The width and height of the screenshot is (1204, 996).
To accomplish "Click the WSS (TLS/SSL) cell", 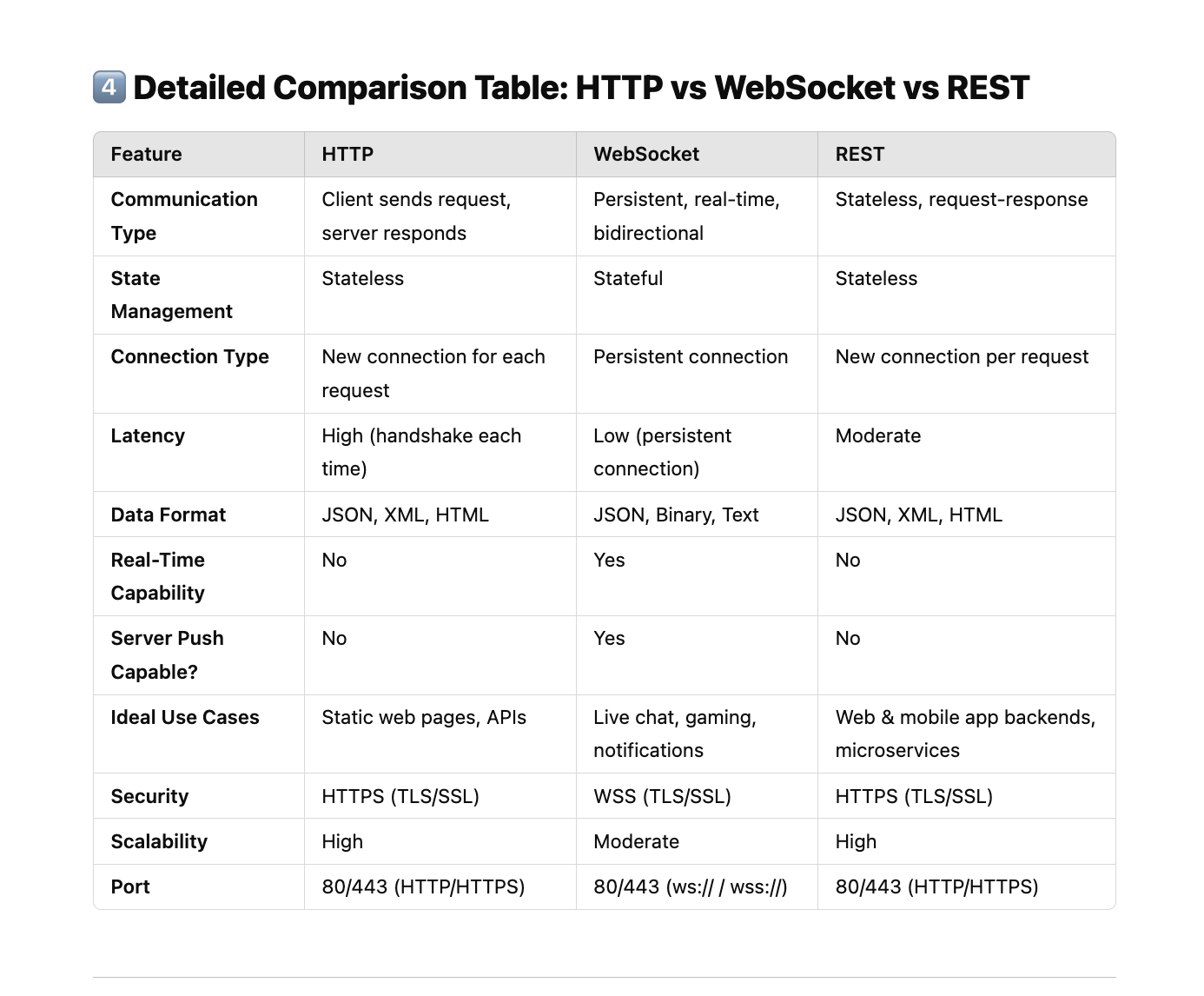I will click(662, 796).
